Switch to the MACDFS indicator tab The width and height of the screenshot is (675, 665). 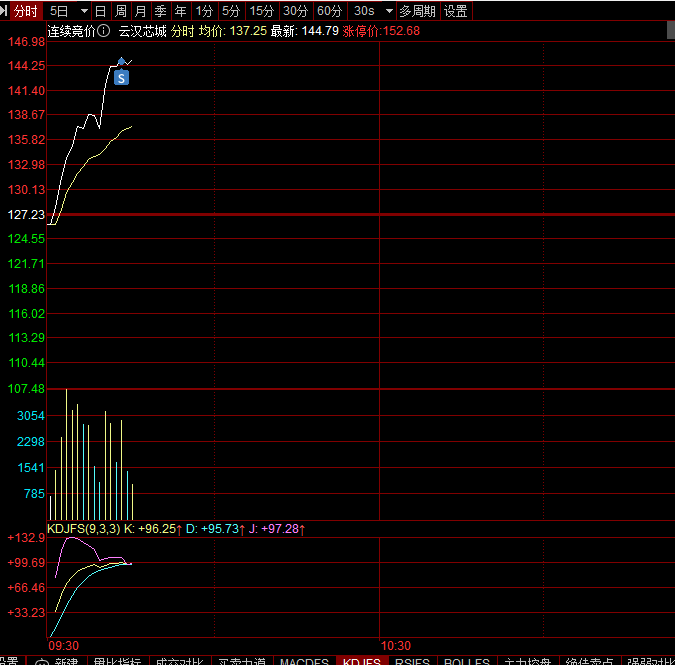pyautogui.click(x=304, y=661)
